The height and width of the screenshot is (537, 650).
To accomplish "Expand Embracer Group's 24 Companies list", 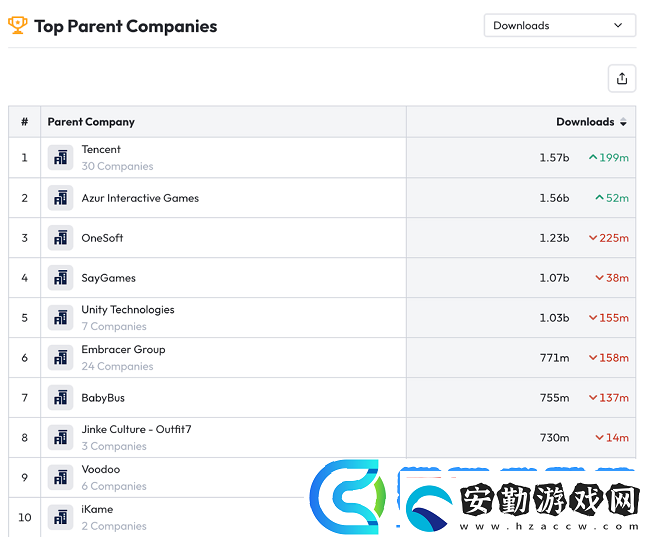I will (117, 367).
